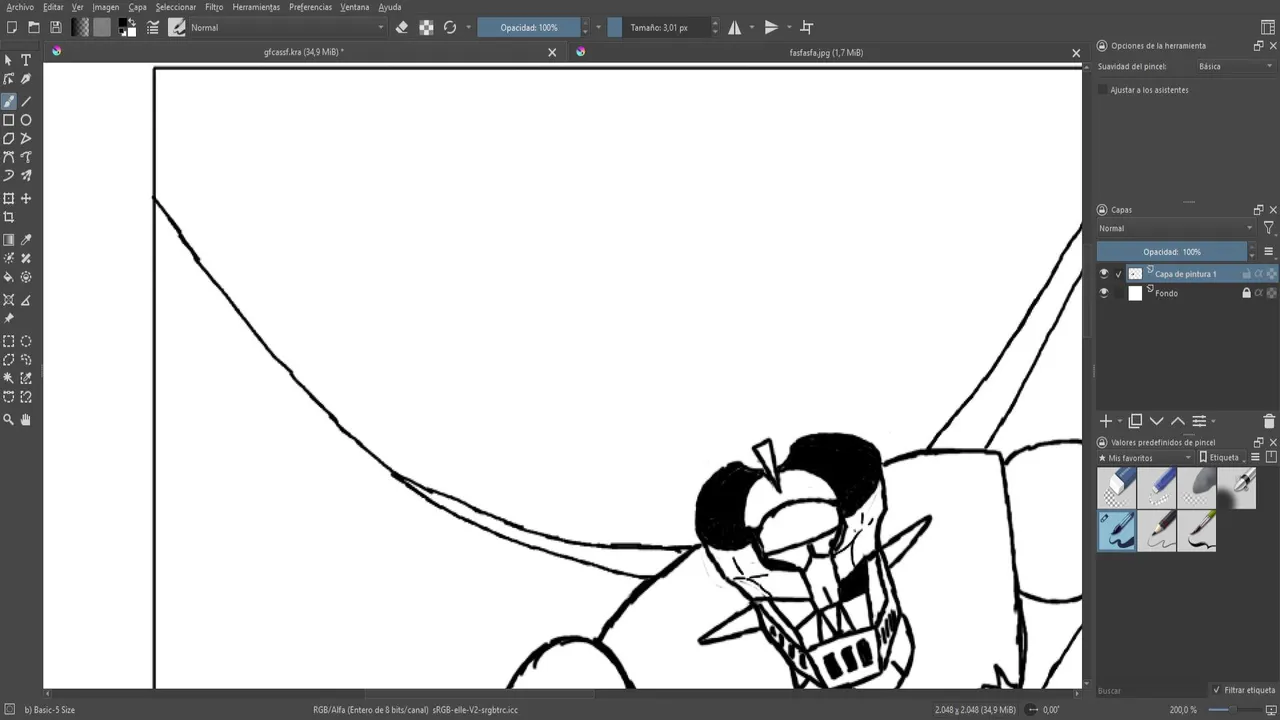Select the Rectangle shape tool
Screen dimensions: 1280x720
tap(9, 120)
